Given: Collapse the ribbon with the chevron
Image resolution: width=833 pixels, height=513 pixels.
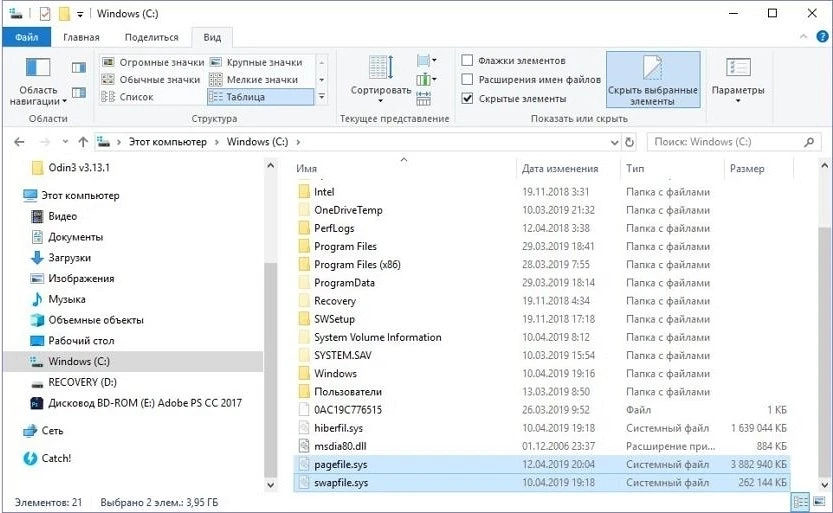Looking at the screenshot, I should [x=803, y=37].
